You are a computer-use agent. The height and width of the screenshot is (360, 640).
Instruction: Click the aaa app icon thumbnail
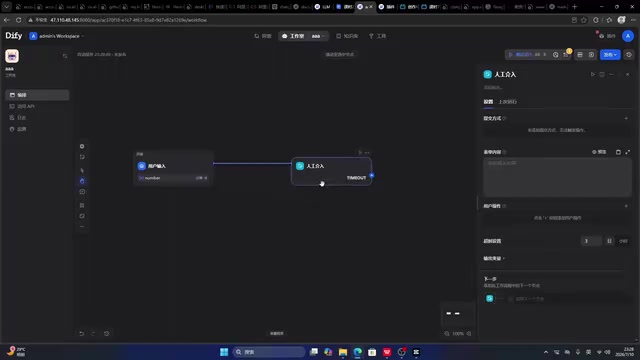point(12,56)
